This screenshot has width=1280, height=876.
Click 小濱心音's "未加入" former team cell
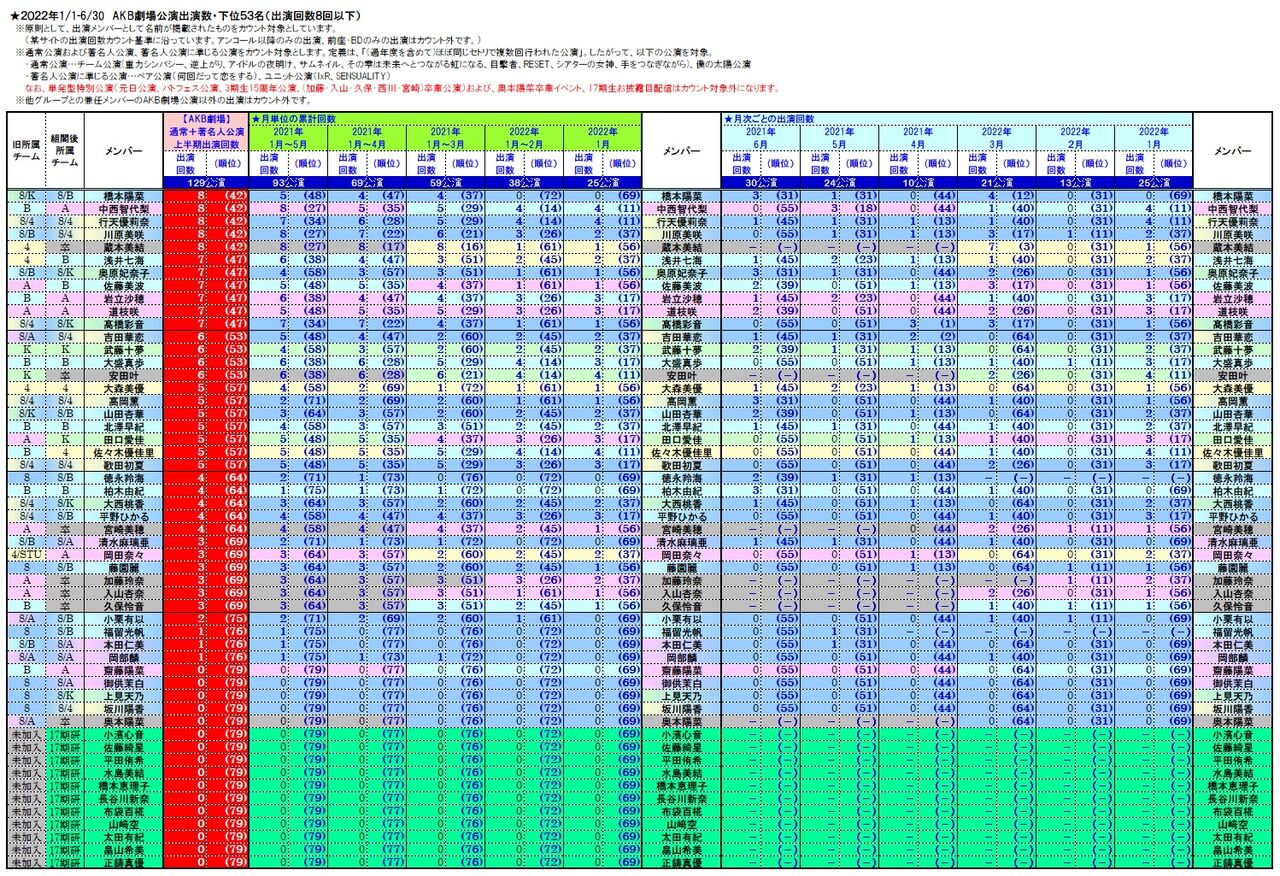click(x=24, y=734)
